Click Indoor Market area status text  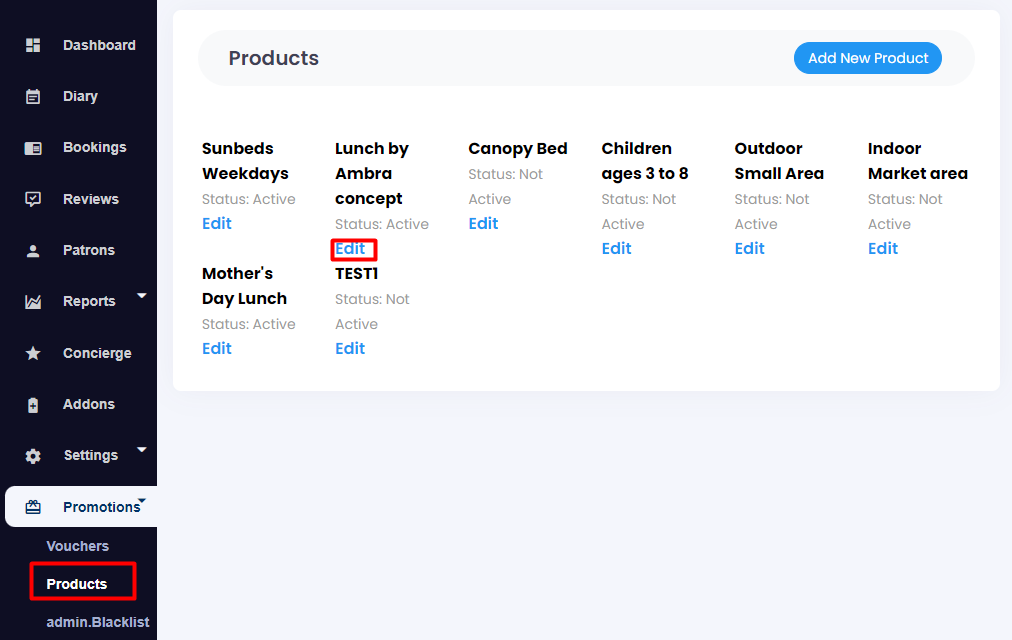tap(905, 212)
